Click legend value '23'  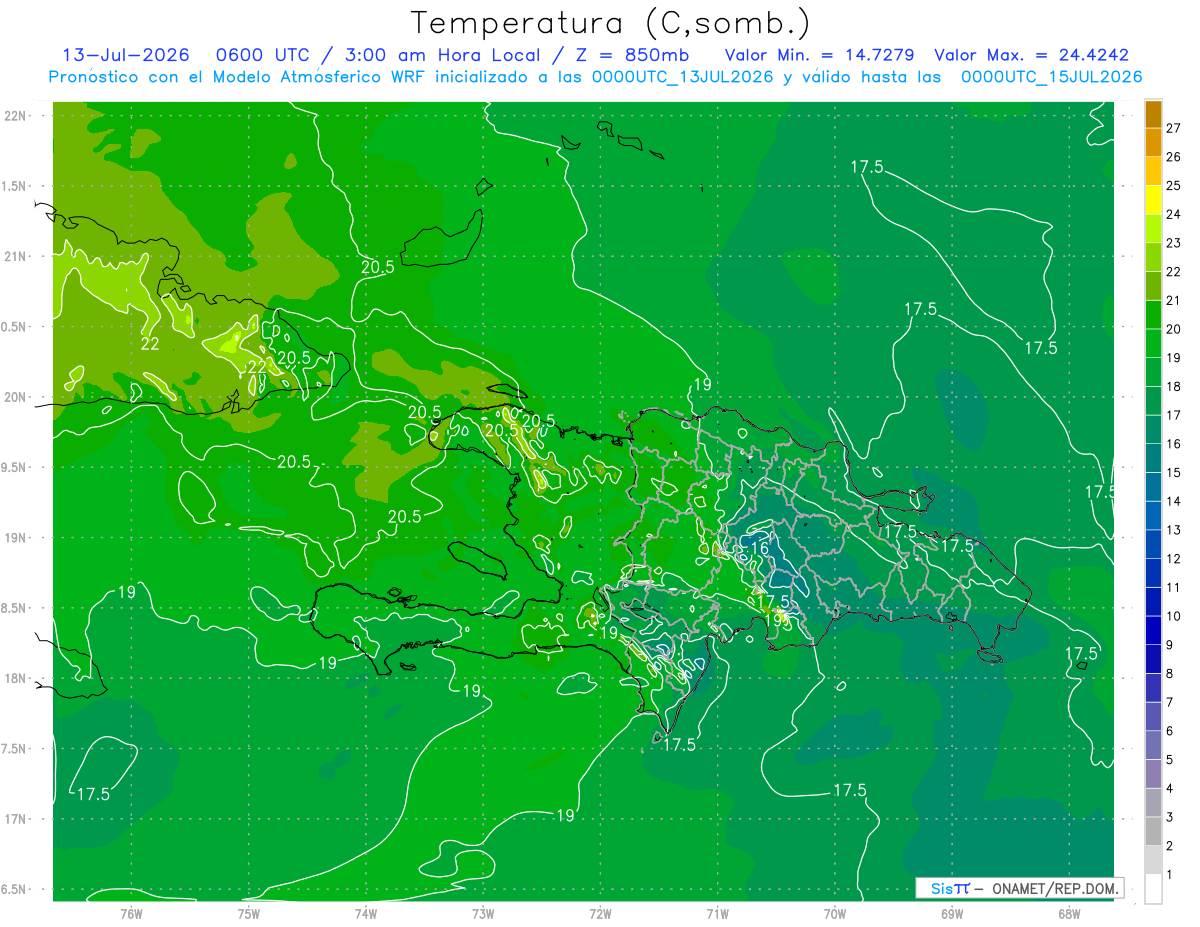point(1175,243)
